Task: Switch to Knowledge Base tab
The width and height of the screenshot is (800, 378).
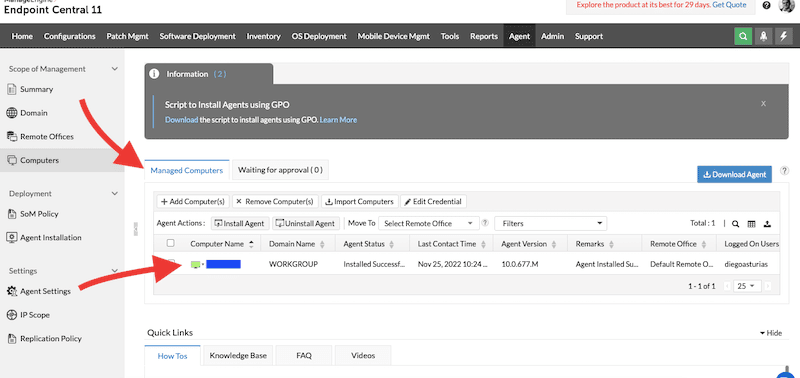Action: click(x=238, y=356)
